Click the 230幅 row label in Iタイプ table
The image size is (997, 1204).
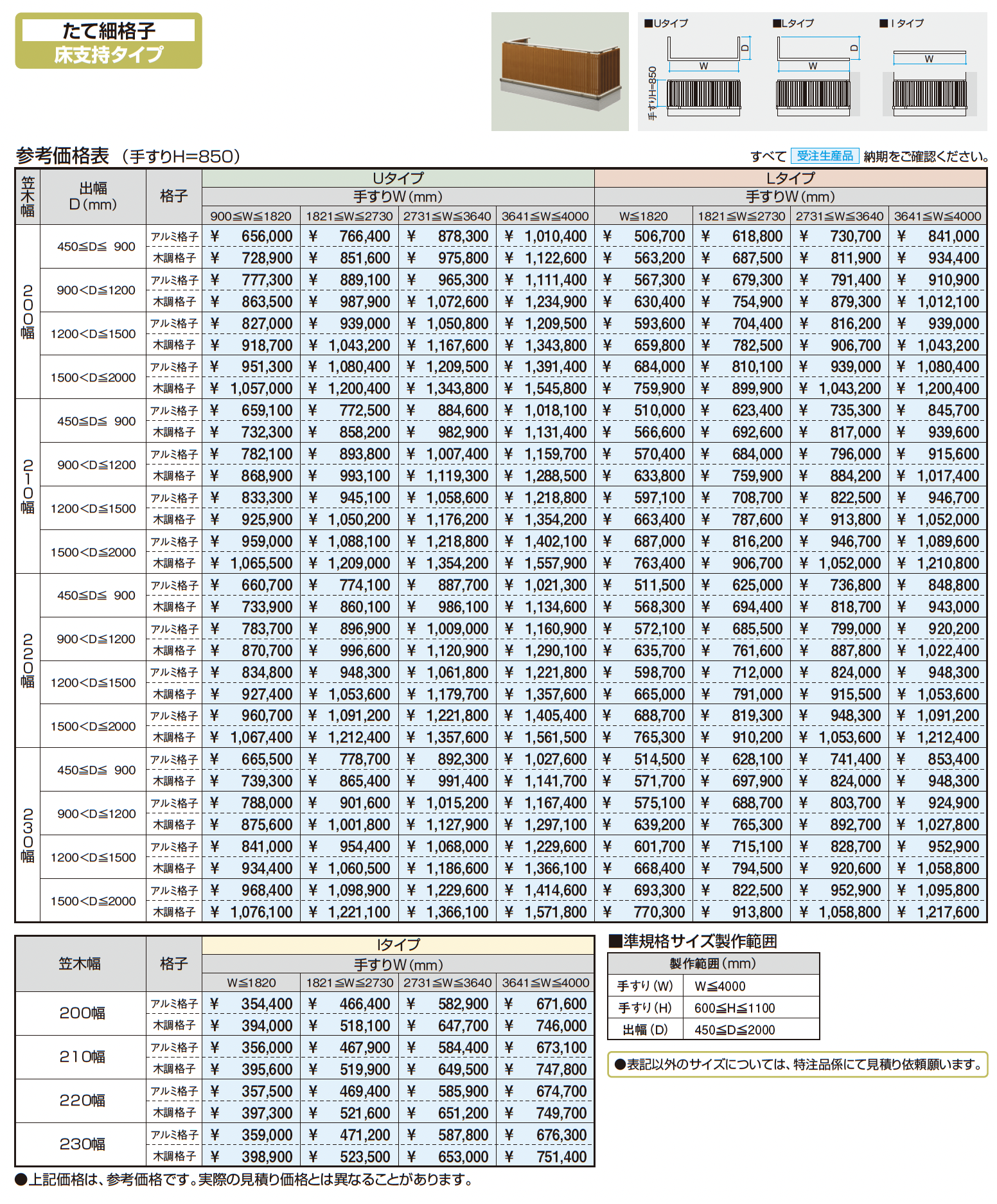(82, 1144)
